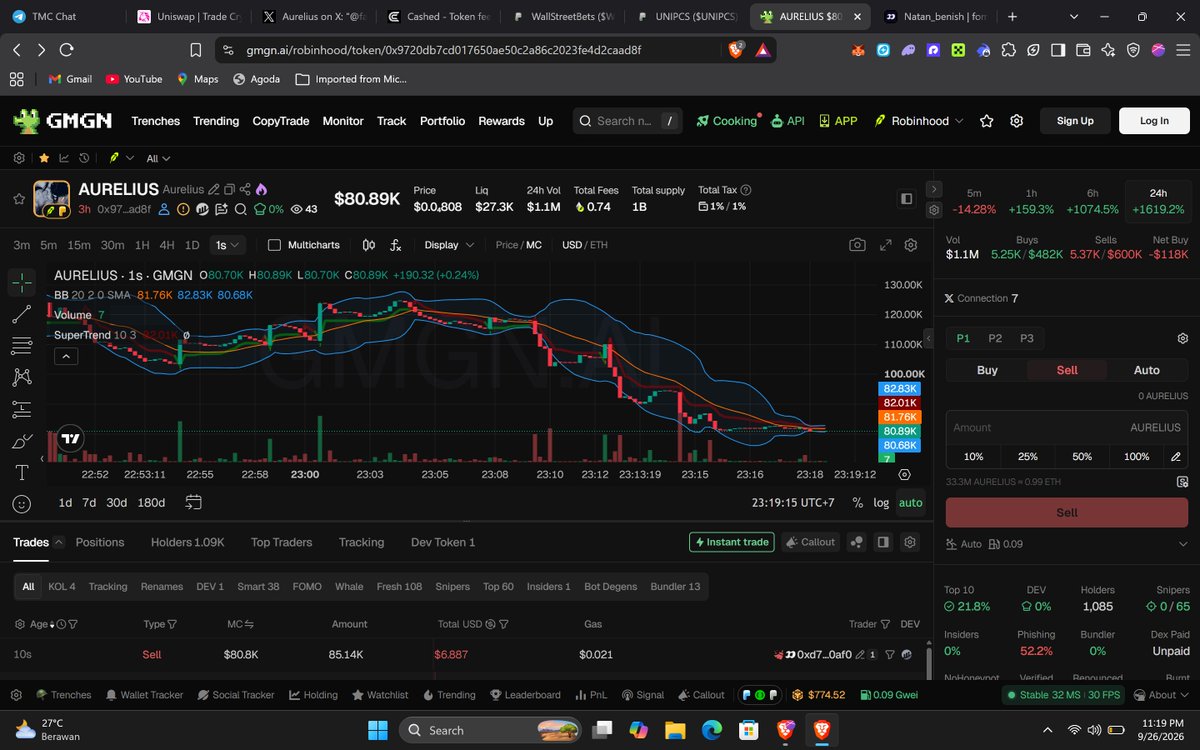The image size is (1200, 750).
Task: Switch currency between USD and ETH
Action: click(x=584, y=245)
